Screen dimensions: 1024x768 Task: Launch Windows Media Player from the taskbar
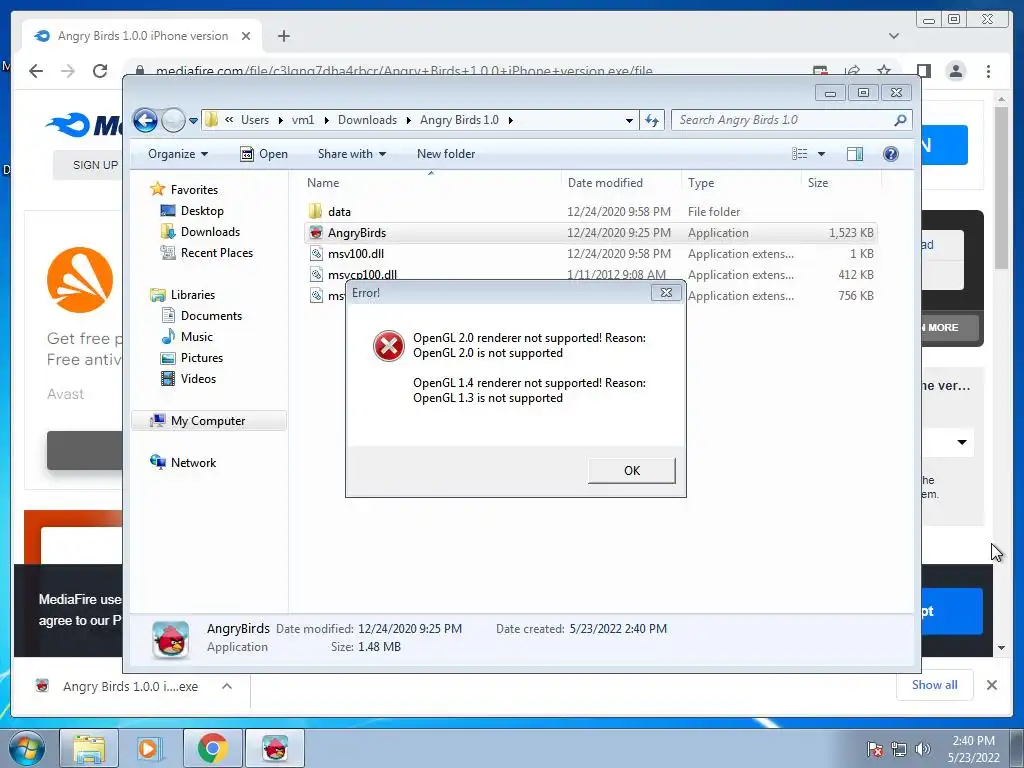[148, 748]
